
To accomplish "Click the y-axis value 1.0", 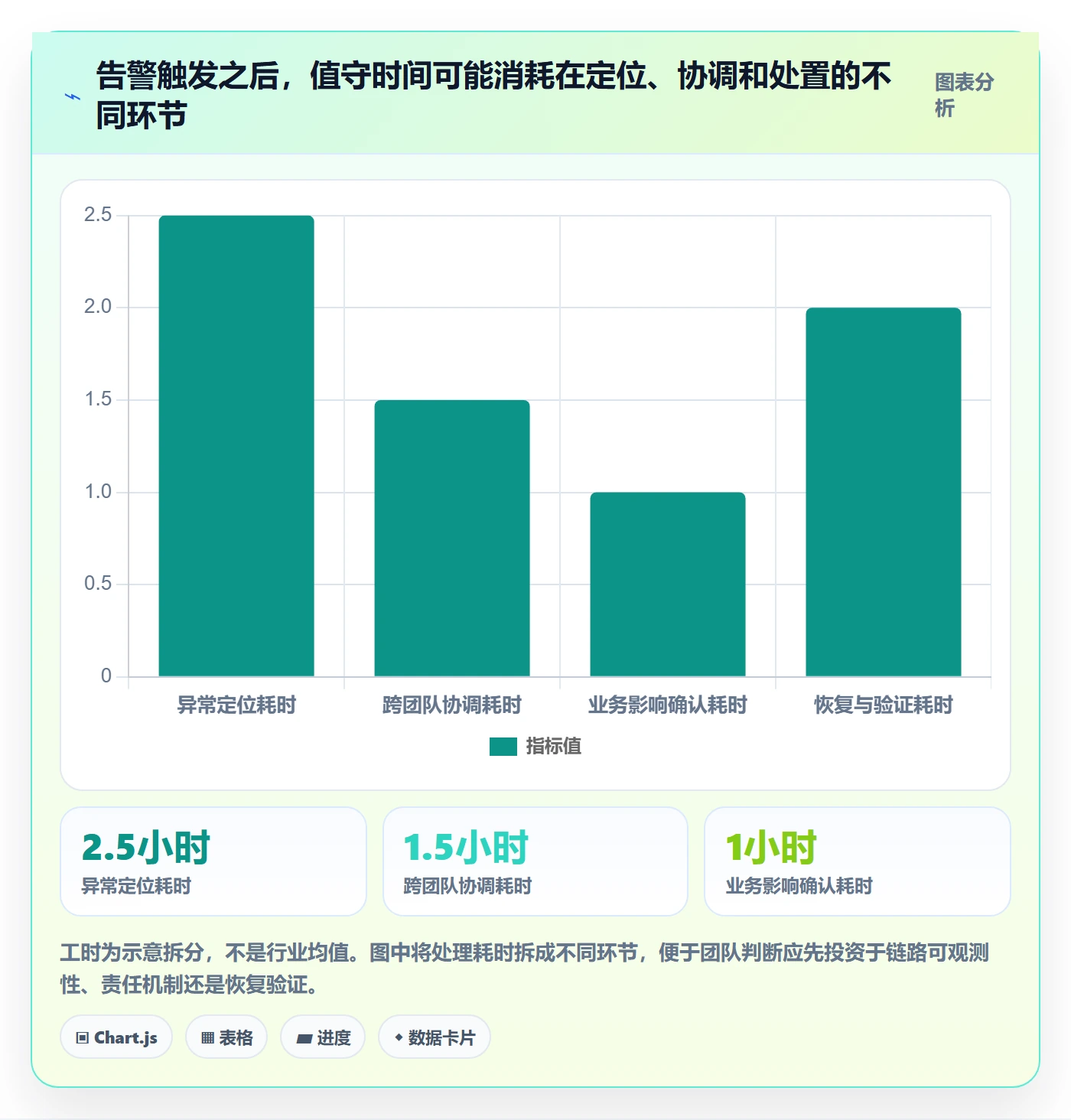I will pos(98,491).
